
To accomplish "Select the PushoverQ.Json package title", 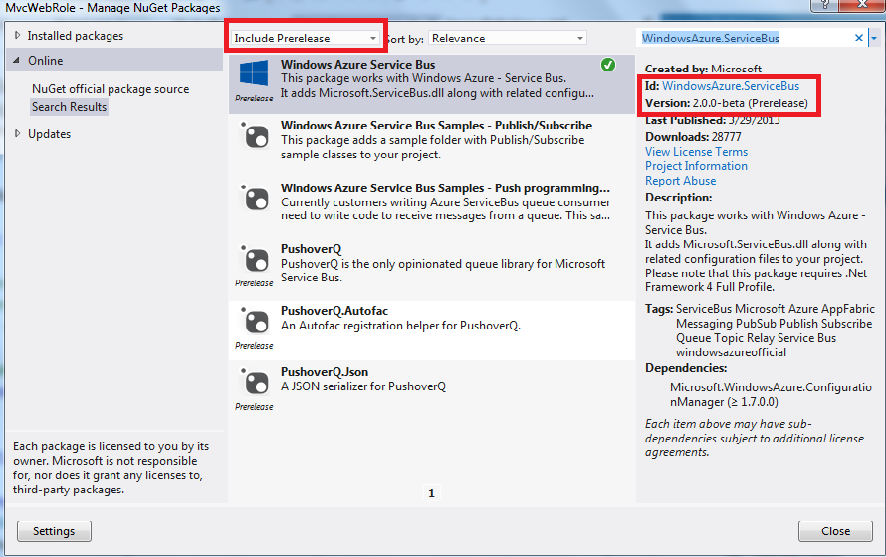I will (x=324, y=372).
